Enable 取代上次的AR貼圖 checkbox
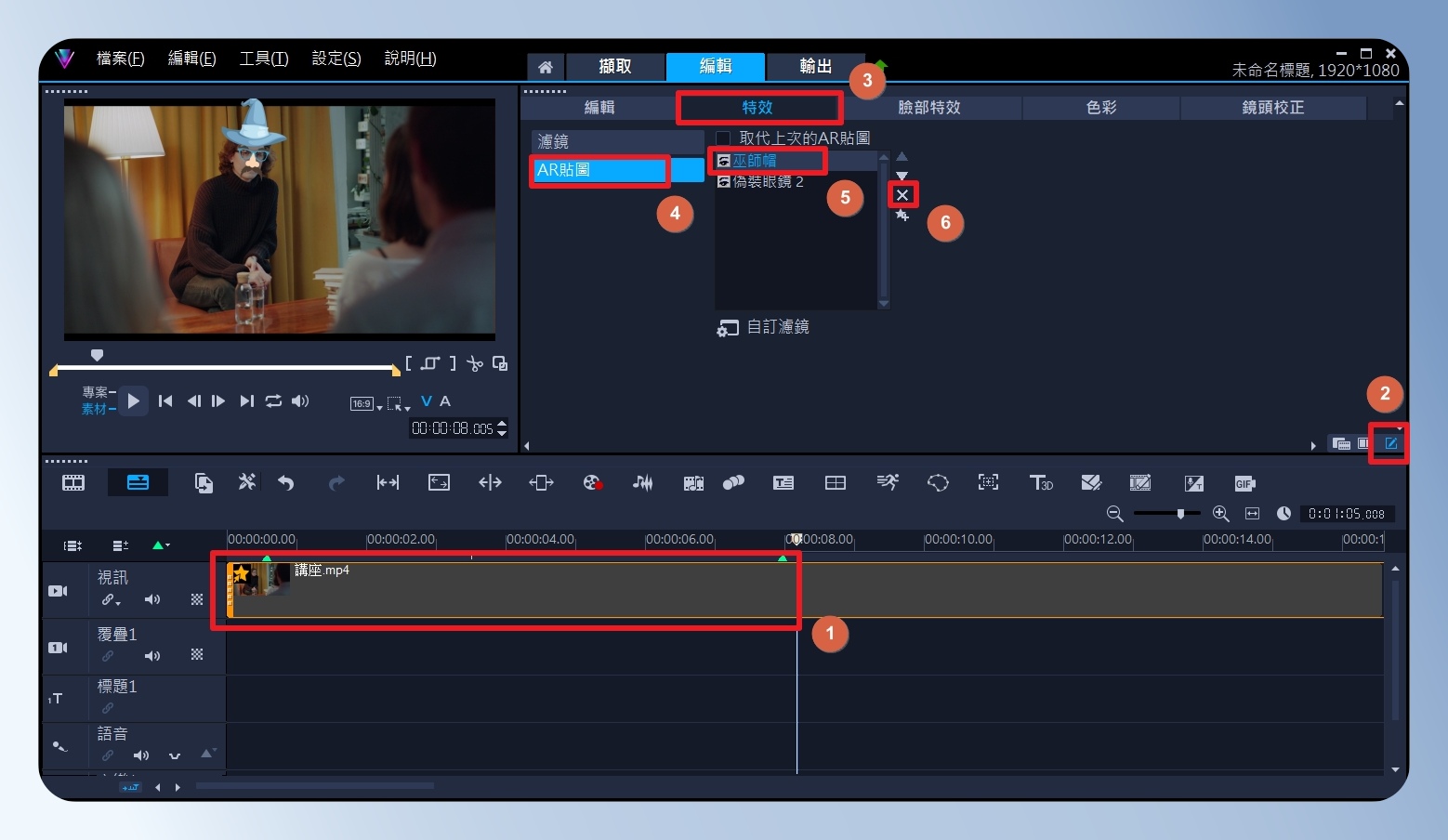This screenshot has height=840, width=1448. [x=723, y=138]
